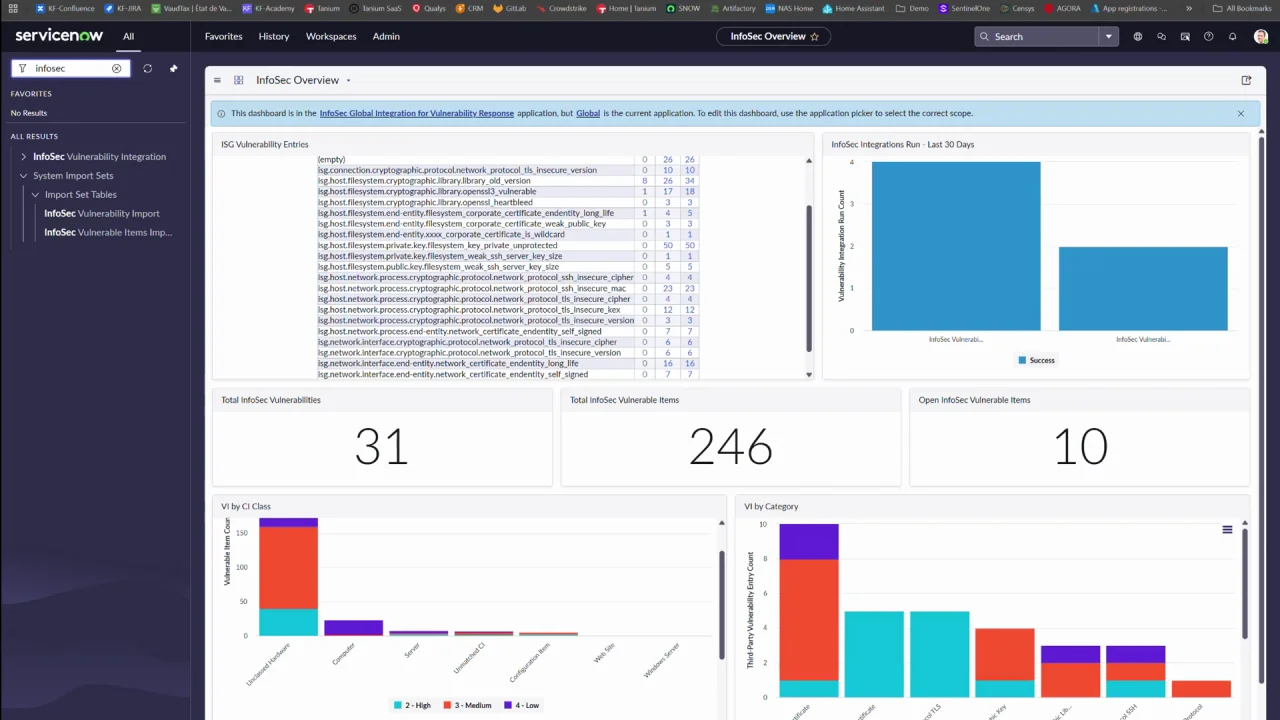Collapse System Import Sets group
1280x720 pixels.
24,175
